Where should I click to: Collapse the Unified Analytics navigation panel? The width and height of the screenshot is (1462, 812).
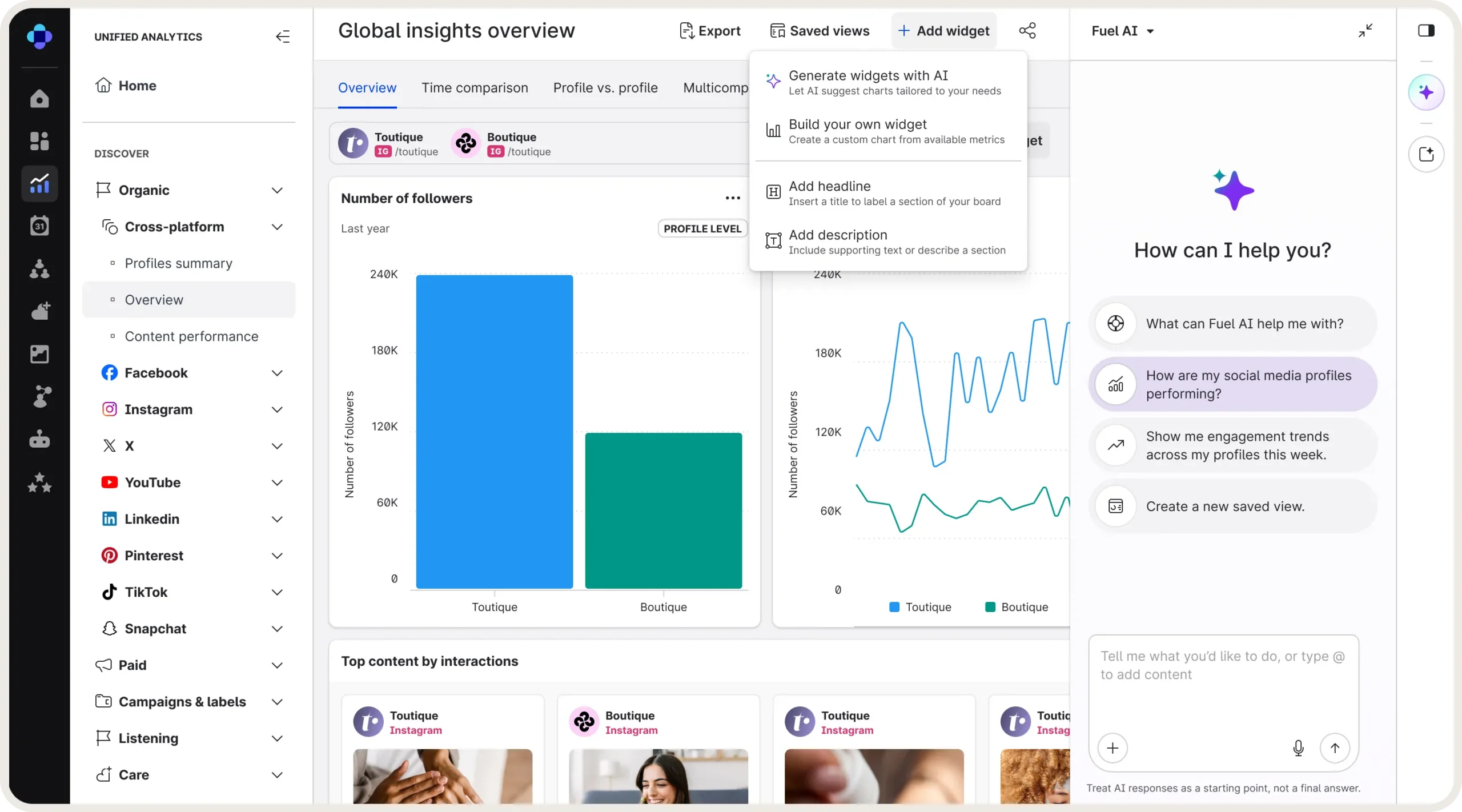[x=283, y=37]
